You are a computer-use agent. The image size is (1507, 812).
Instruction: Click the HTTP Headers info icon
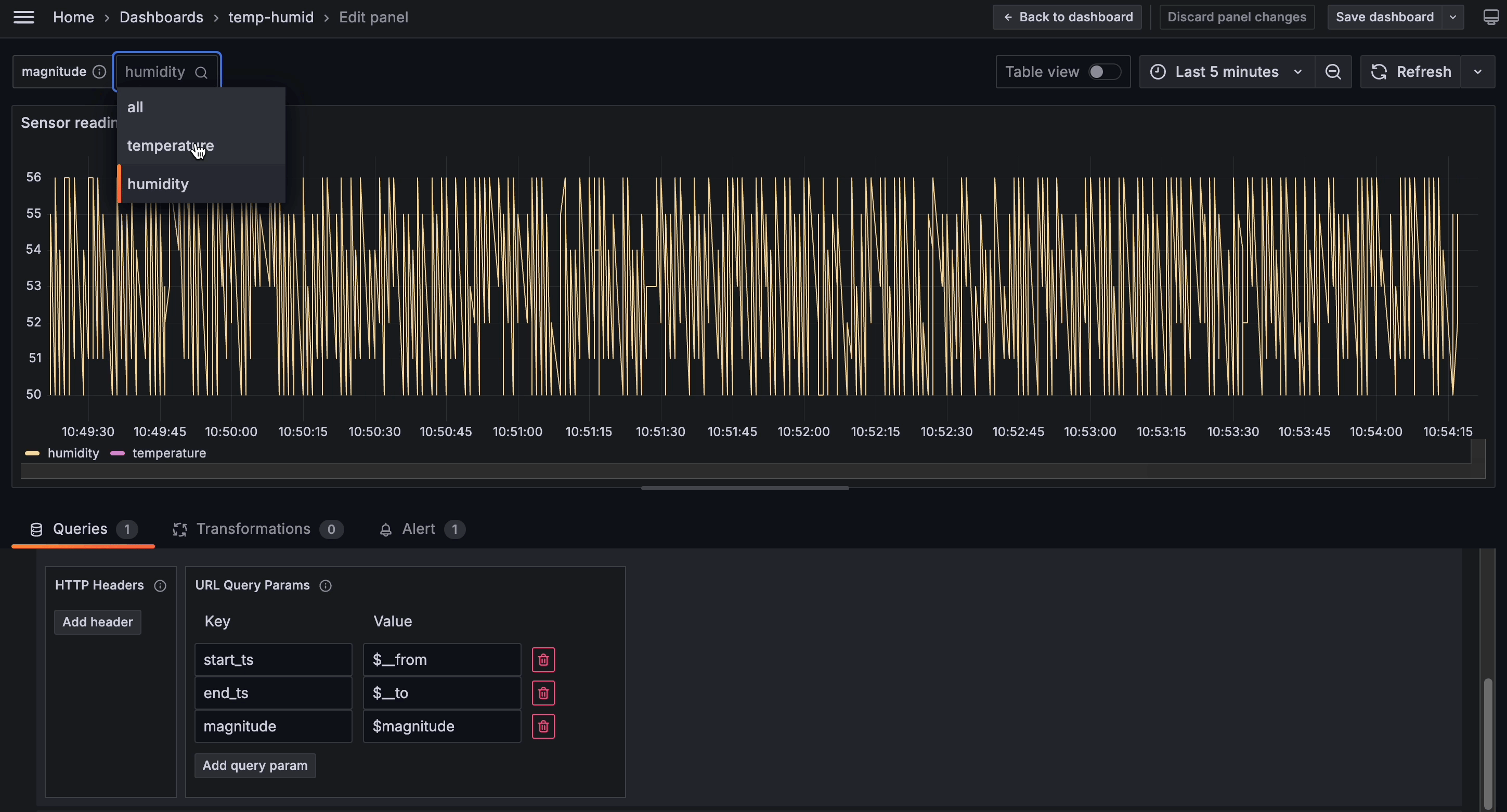(160, 585)
